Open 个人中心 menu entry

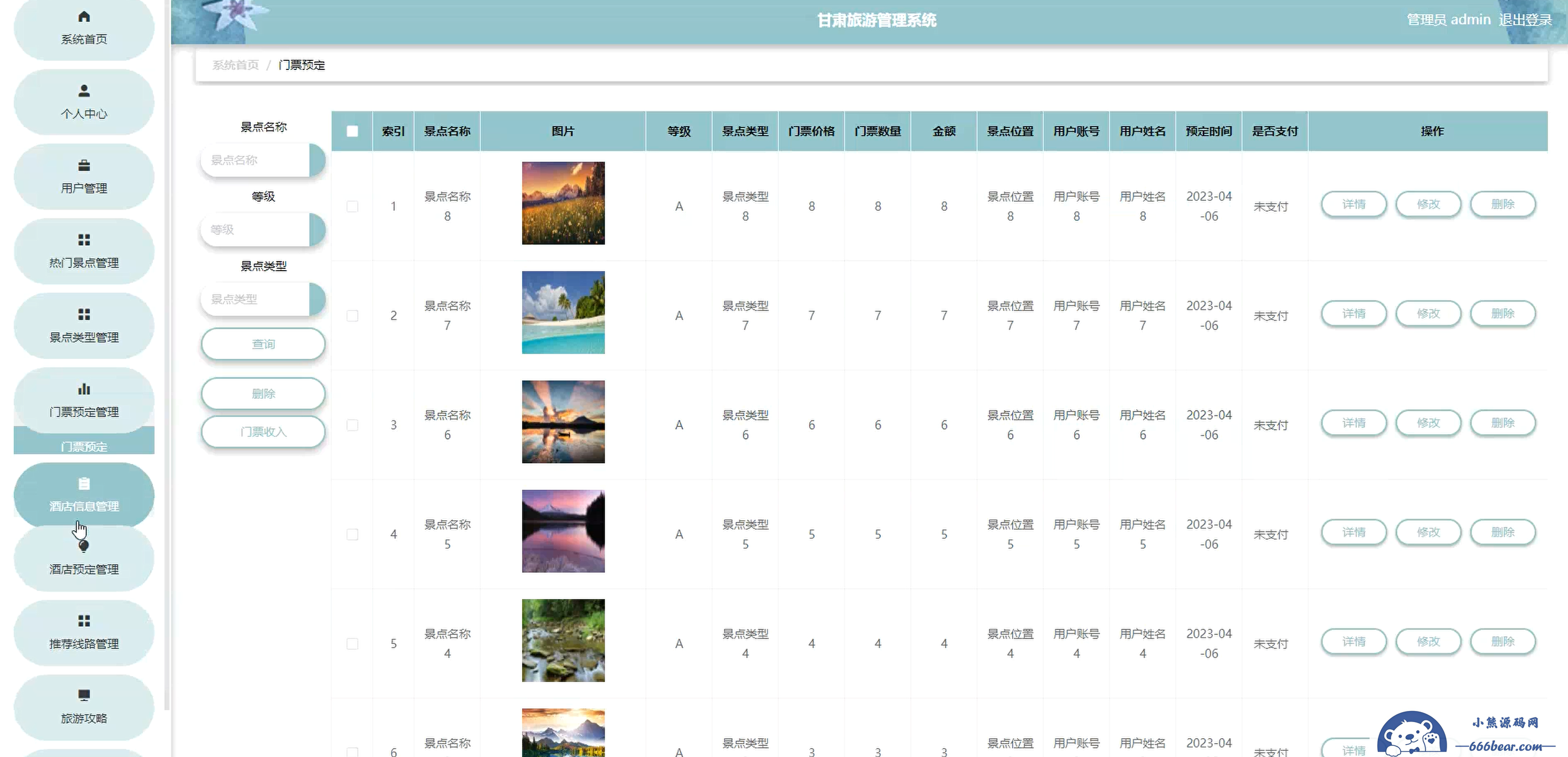[84, 101]
